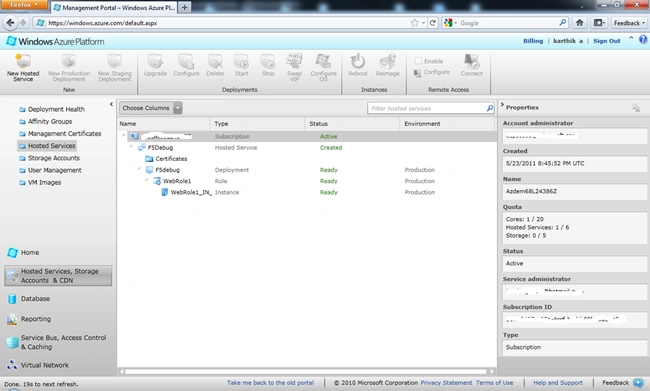Click the browser reload icon
Image resolution: width=650 pixels, height=391 pixels.
click(432, 23)
